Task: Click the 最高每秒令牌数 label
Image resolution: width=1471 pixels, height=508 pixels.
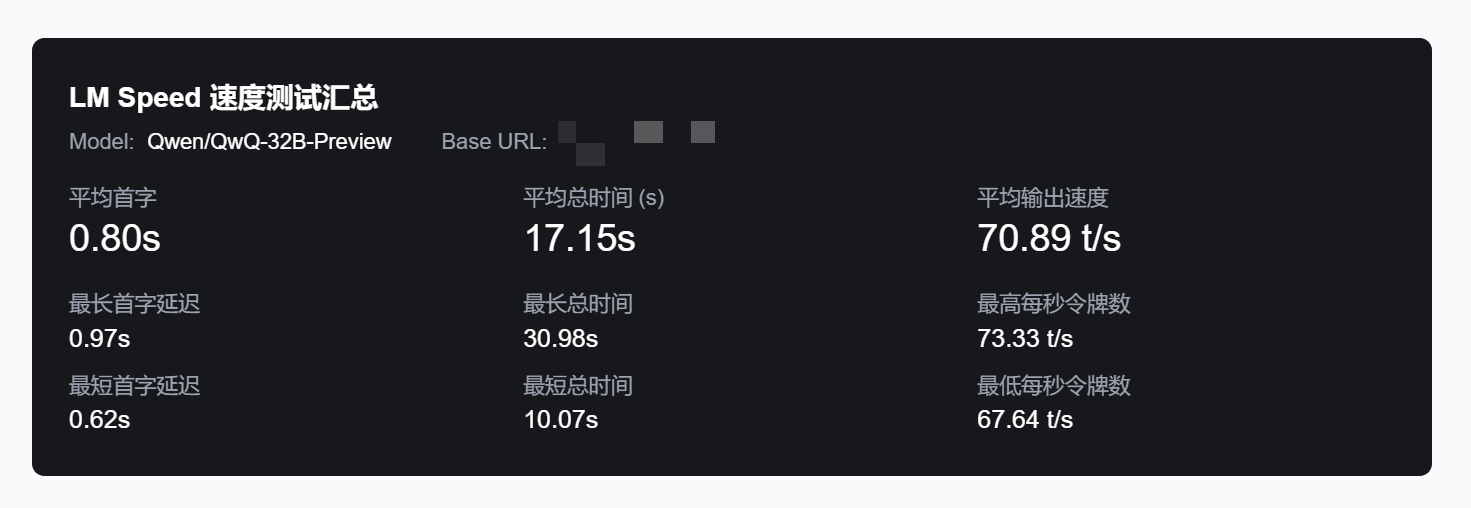Action: (1054, 304)
